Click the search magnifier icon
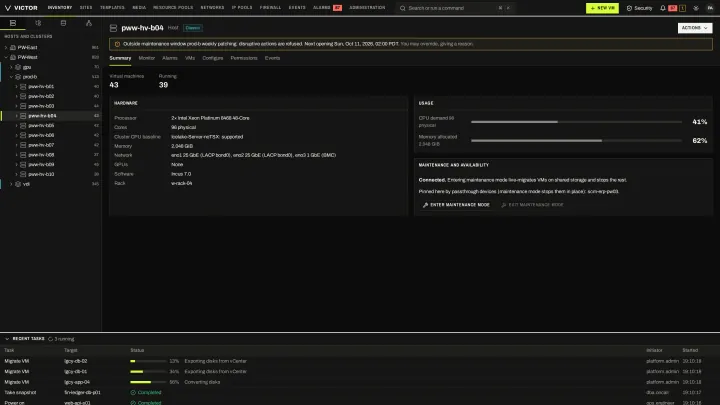The image size is (720, 405). (403, 8)
